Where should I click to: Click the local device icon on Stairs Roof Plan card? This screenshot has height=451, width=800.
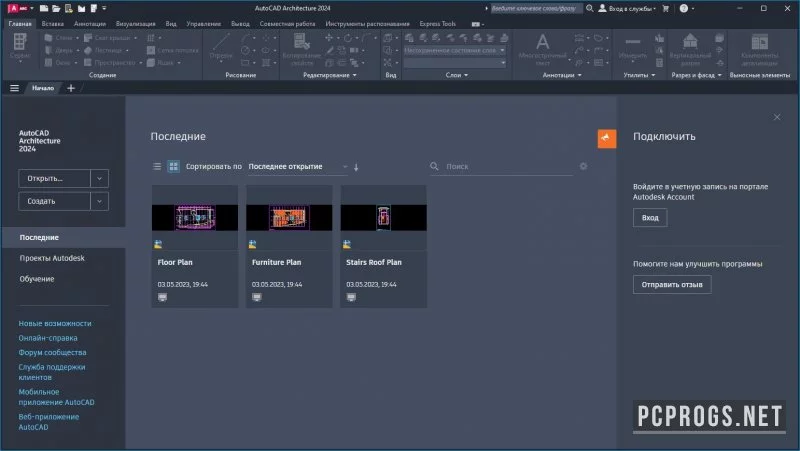point(351,297)
